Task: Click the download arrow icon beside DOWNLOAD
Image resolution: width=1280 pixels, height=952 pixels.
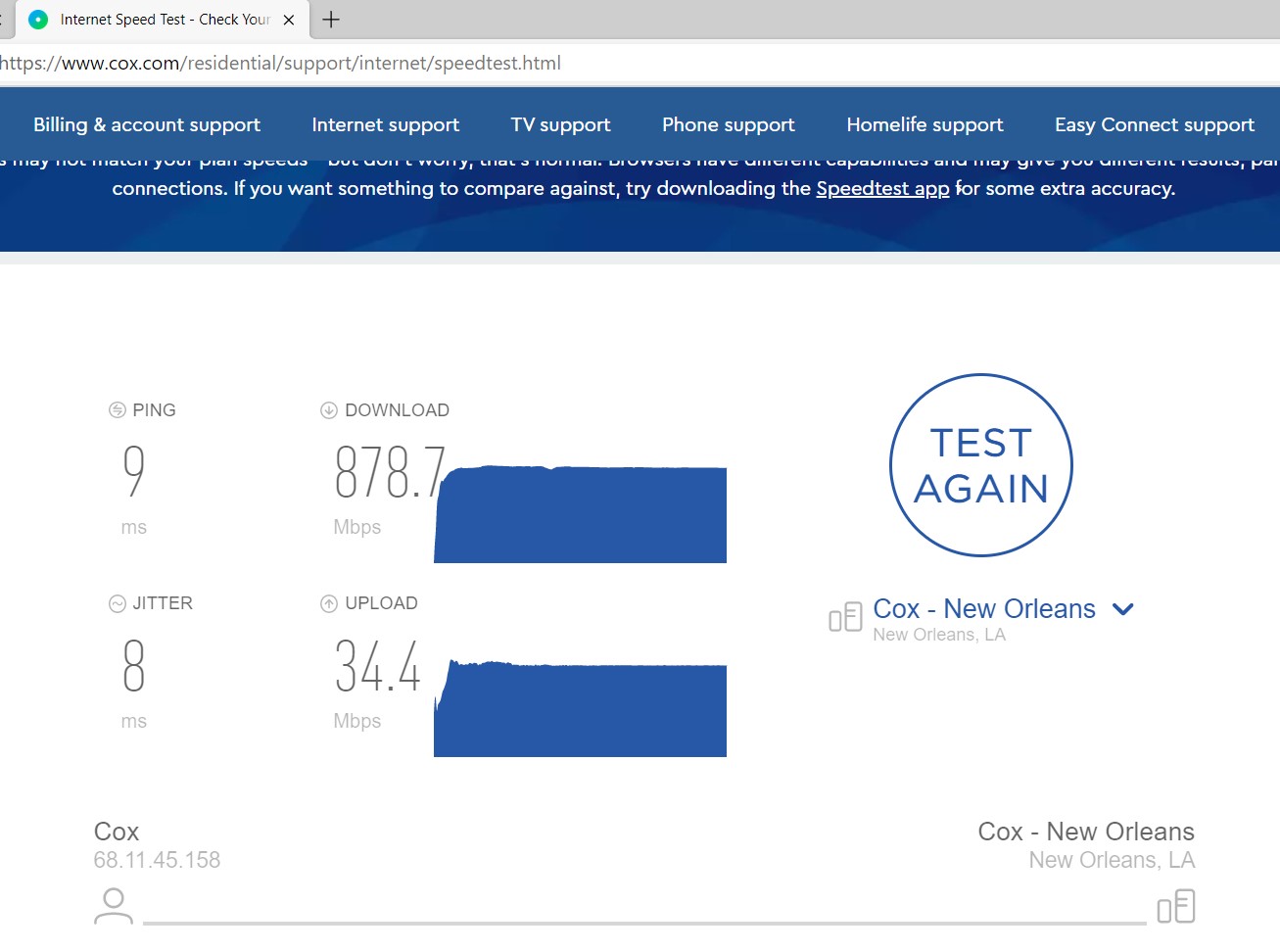Action: (329, 410)
